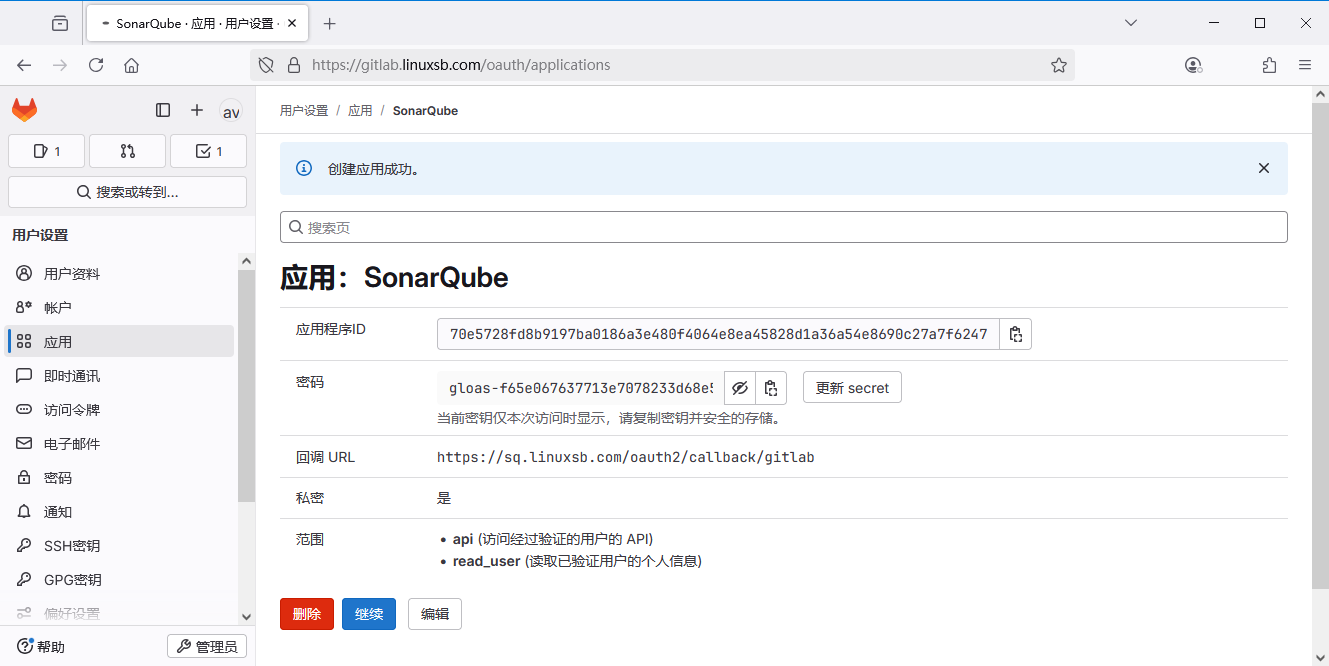The image size is (1329, 666).
Task: Copy the secret to clipboard
Action: pyautogui.click(x=770, y=388)
